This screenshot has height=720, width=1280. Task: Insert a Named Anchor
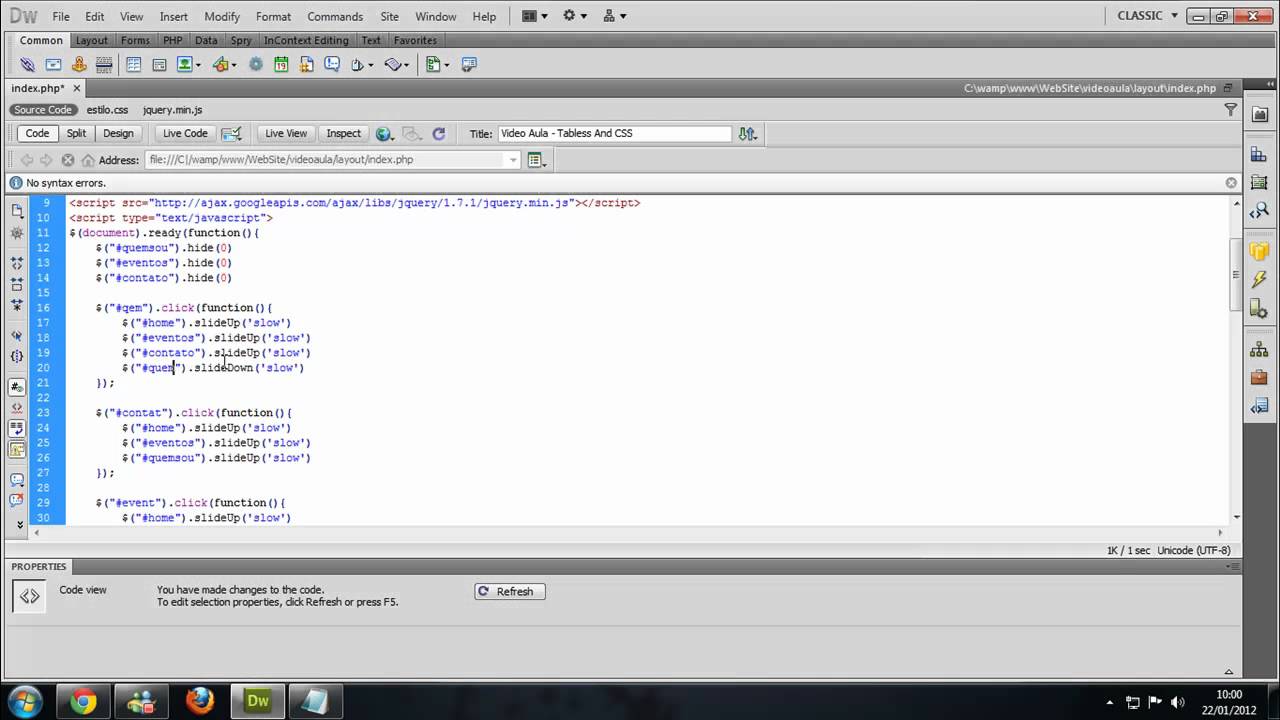pos(79,64)
